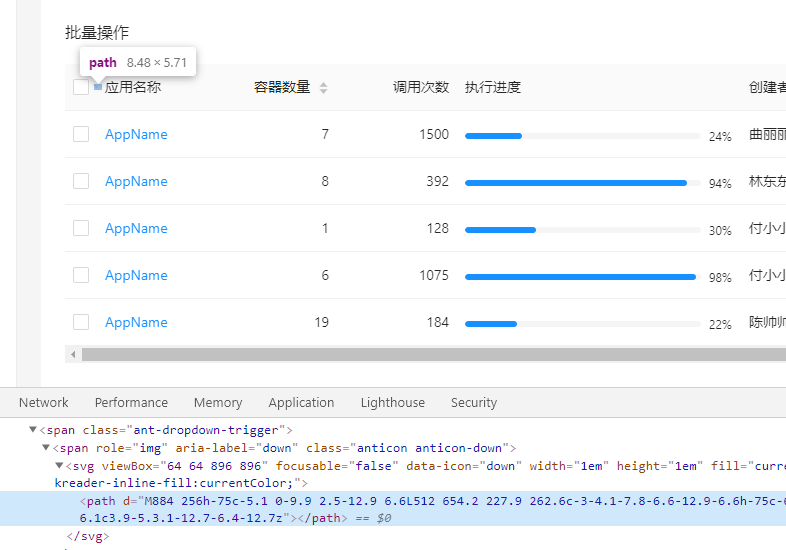The image size is (786, 550).
Task: Click the 24% progress bar
Action: (582, 136)
